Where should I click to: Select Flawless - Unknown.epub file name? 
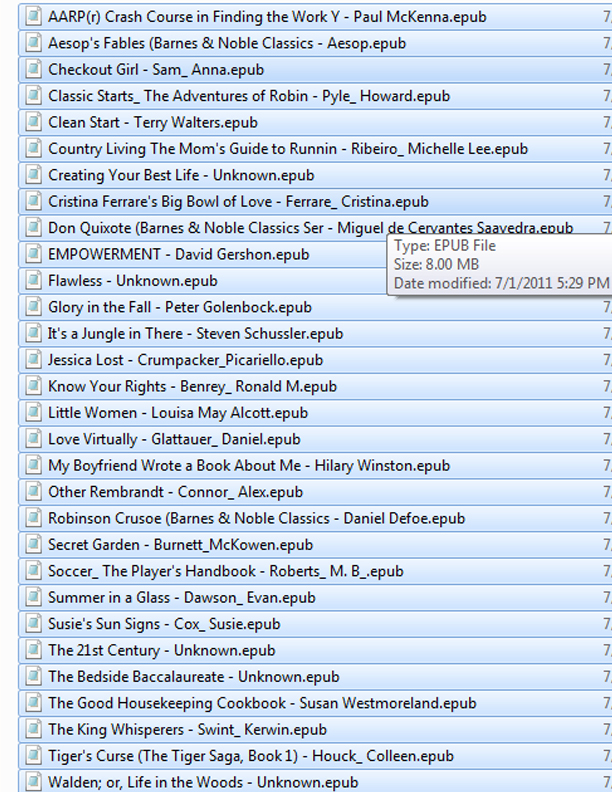tap(133, 280)
